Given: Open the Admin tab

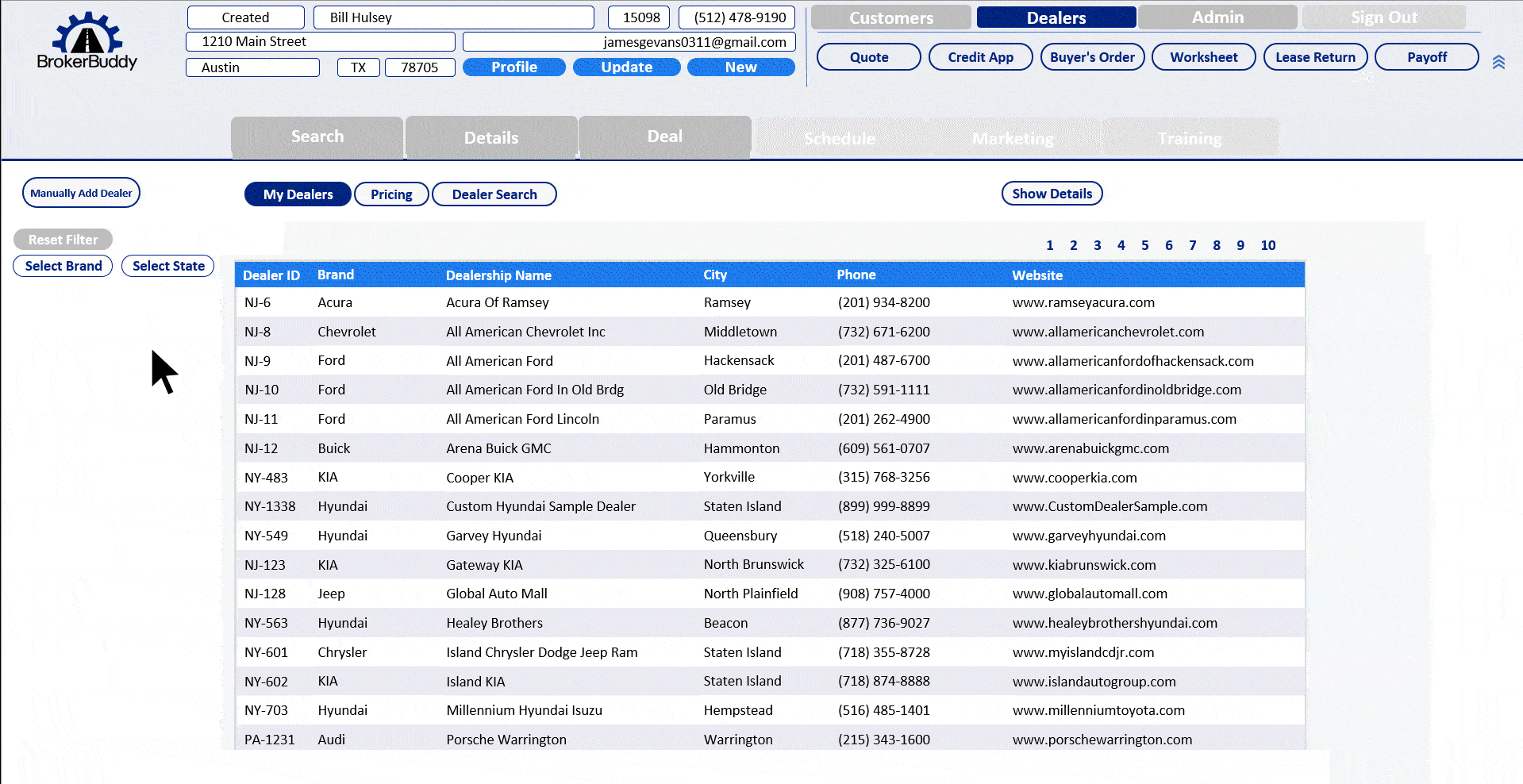Looking at the screenshot, I should coord(1217,17).
